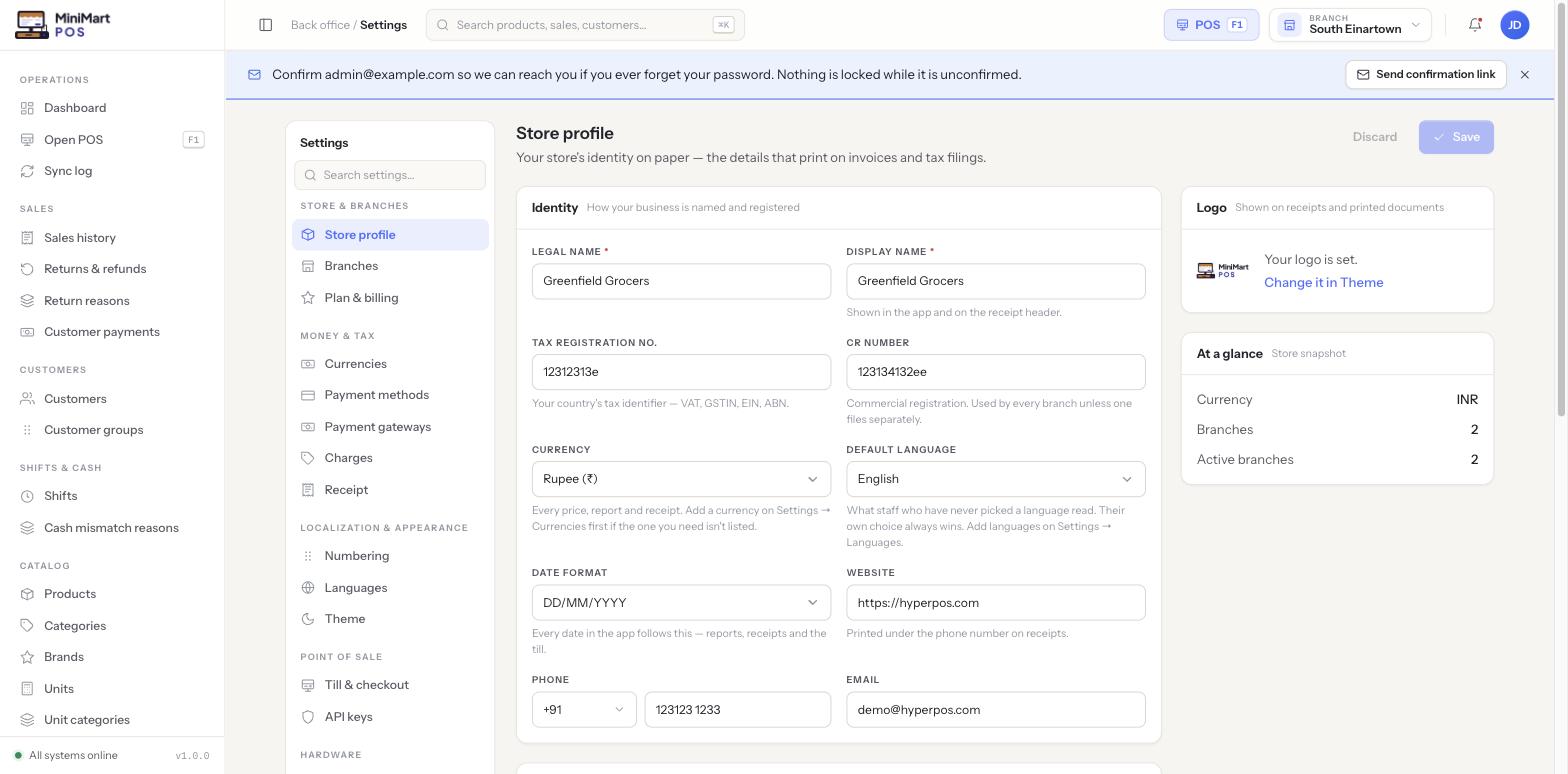Click the Website input field
This screenshot has width=1568, height=774.
(x=995, y=603)
